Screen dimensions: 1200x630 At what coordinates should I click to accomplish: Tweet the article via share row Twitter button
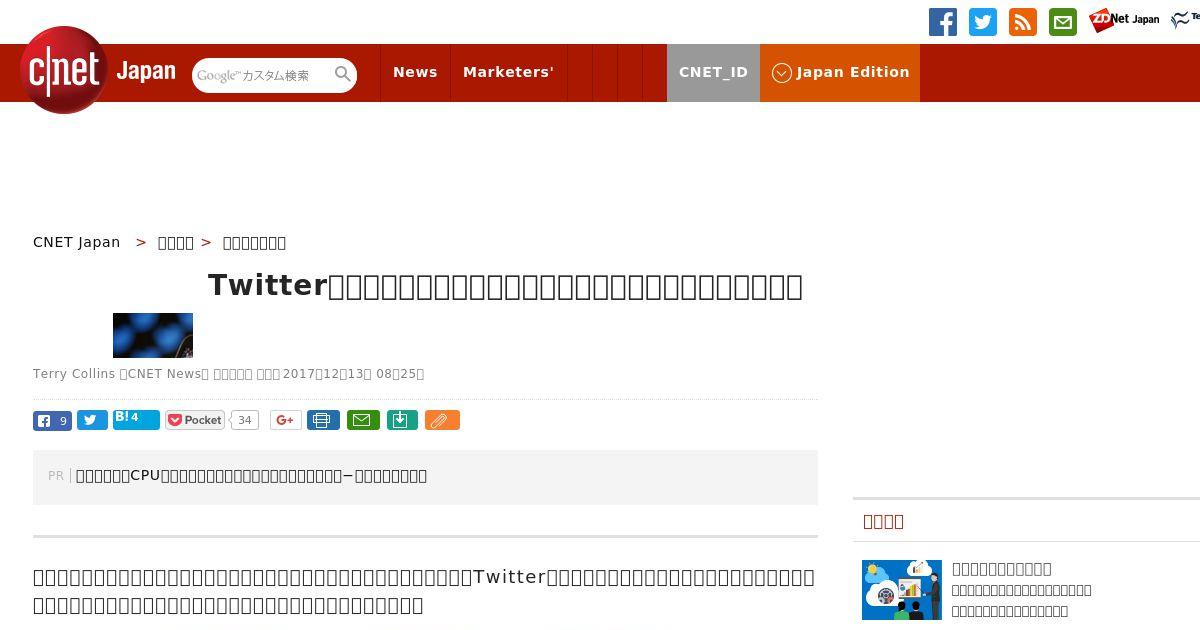(x=92, y=421)
